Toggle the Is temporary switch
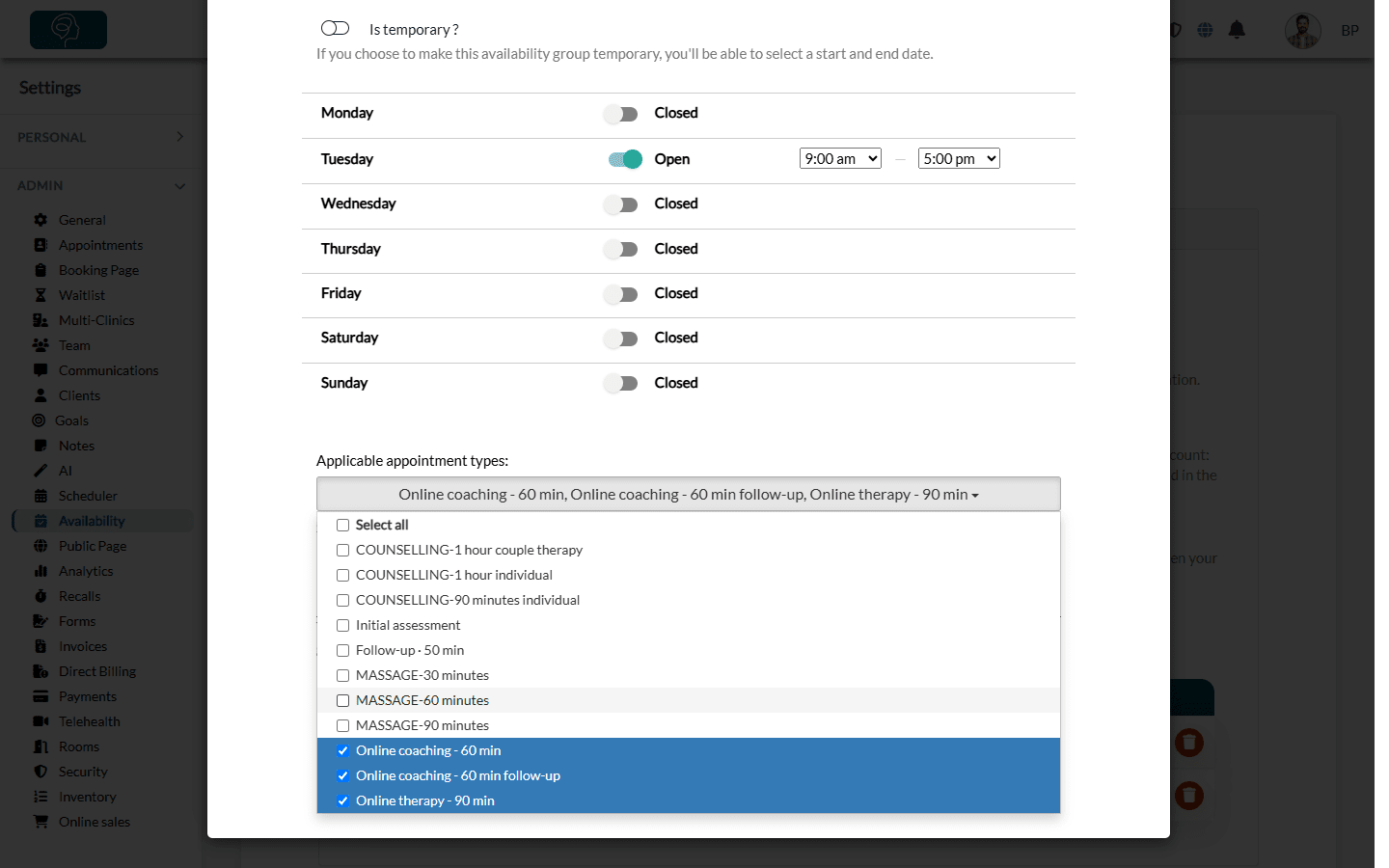The width and height of the screenshot is (1389, 868). point(335,29)
